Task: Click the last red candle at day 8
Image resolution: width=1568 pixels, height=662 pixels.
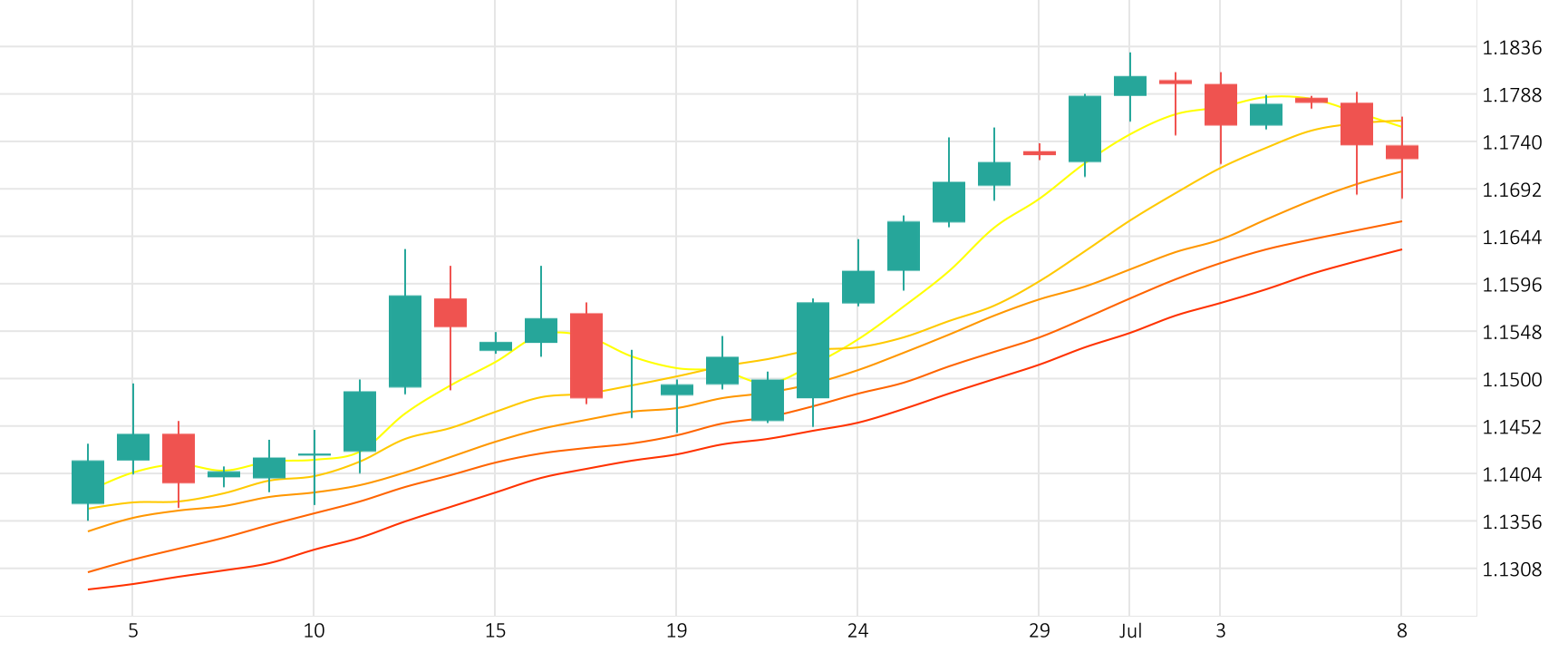Action: (x=1402, y=152)
